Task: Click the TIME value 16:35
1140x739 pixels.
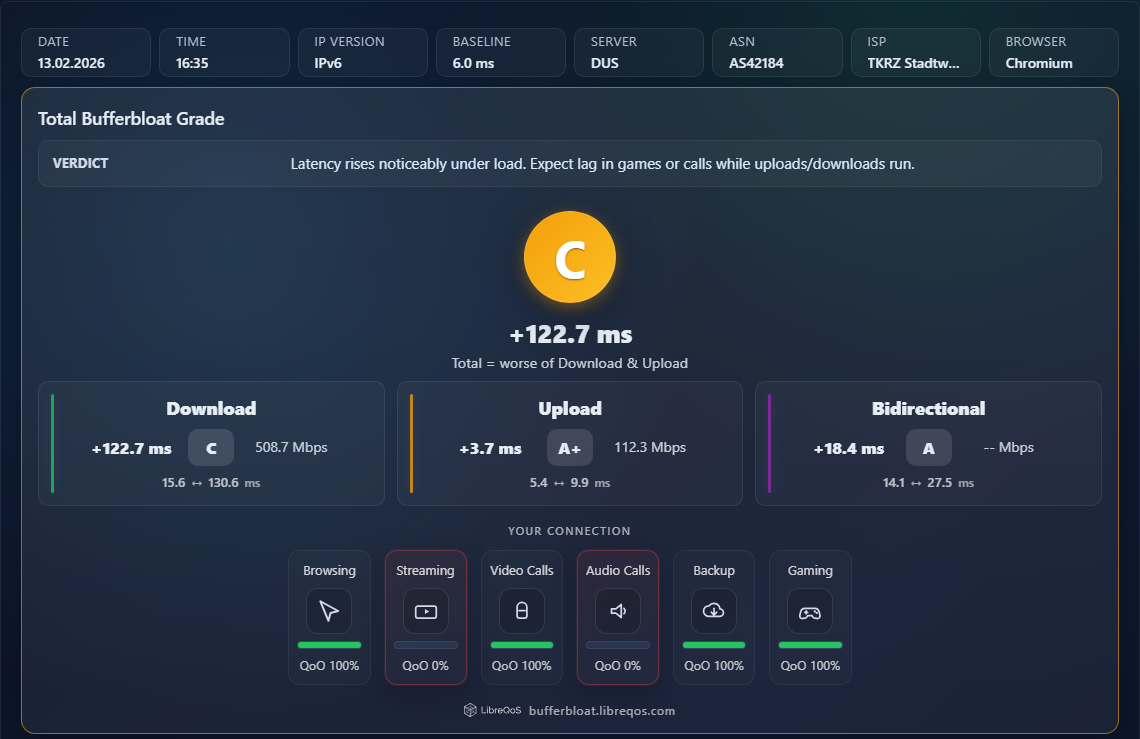Action: point(192,63)
